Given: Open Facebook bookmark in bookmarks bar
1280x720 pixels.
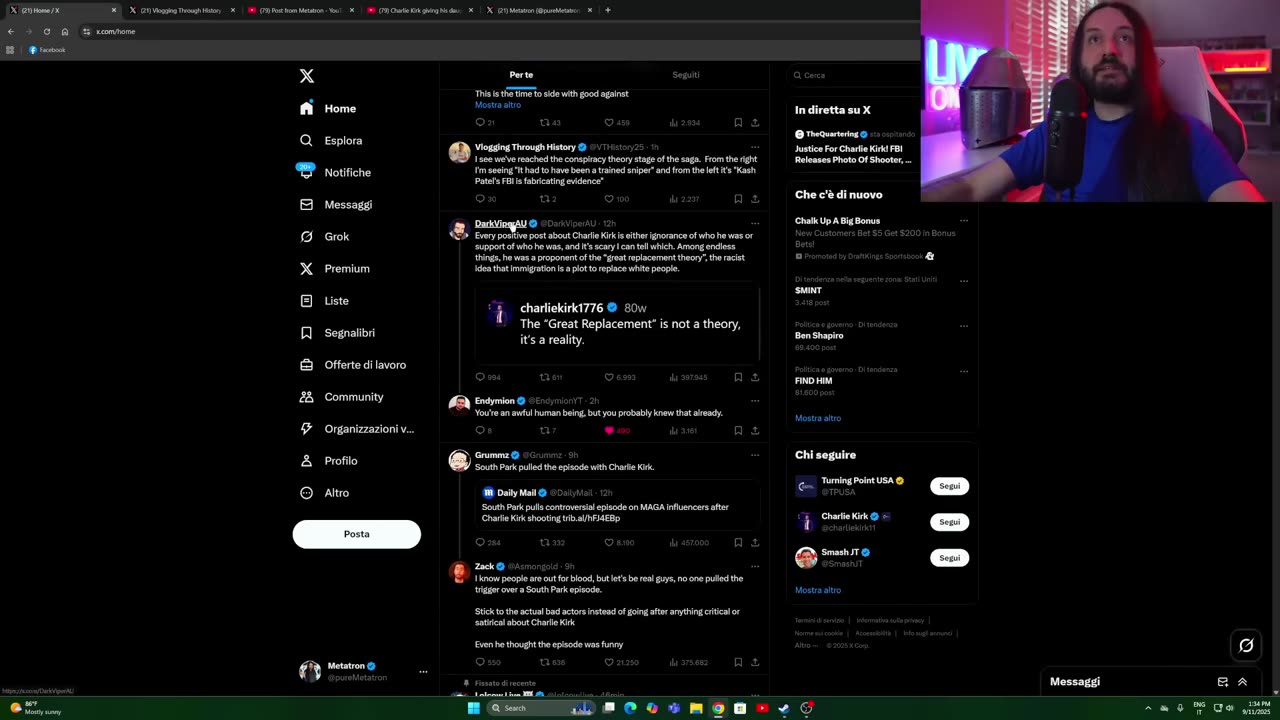Looking at the screenshot, I should pyautogui.click(x=47, y=50).
